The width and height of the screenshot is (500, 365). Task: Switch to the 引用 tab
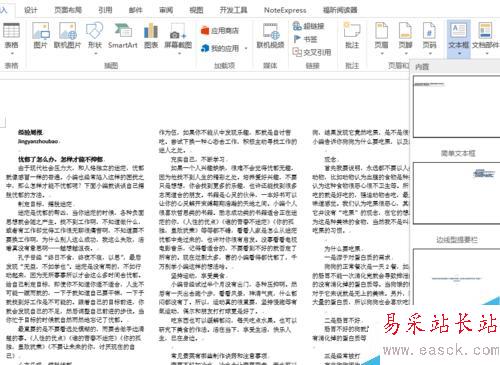coord(105,10)
